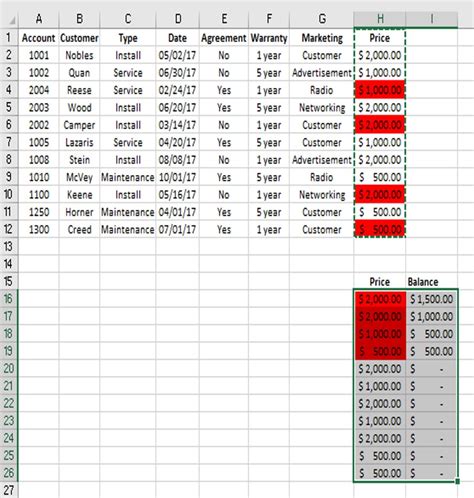474x498 pixels.
Task: Select date cell 08/08/17
Action: 178,160
